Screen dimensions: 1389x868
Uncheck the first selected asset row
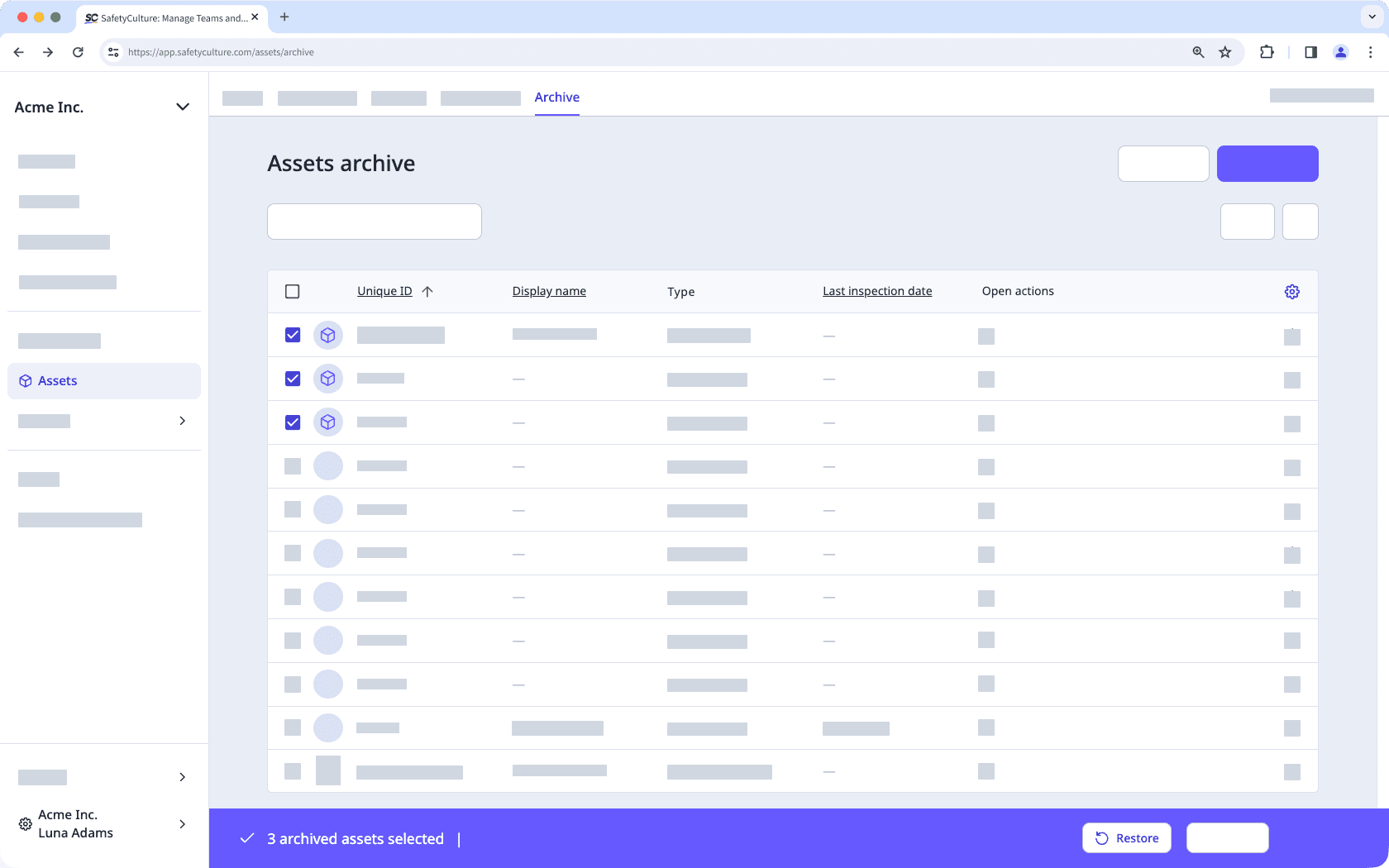tap(293, 335)
